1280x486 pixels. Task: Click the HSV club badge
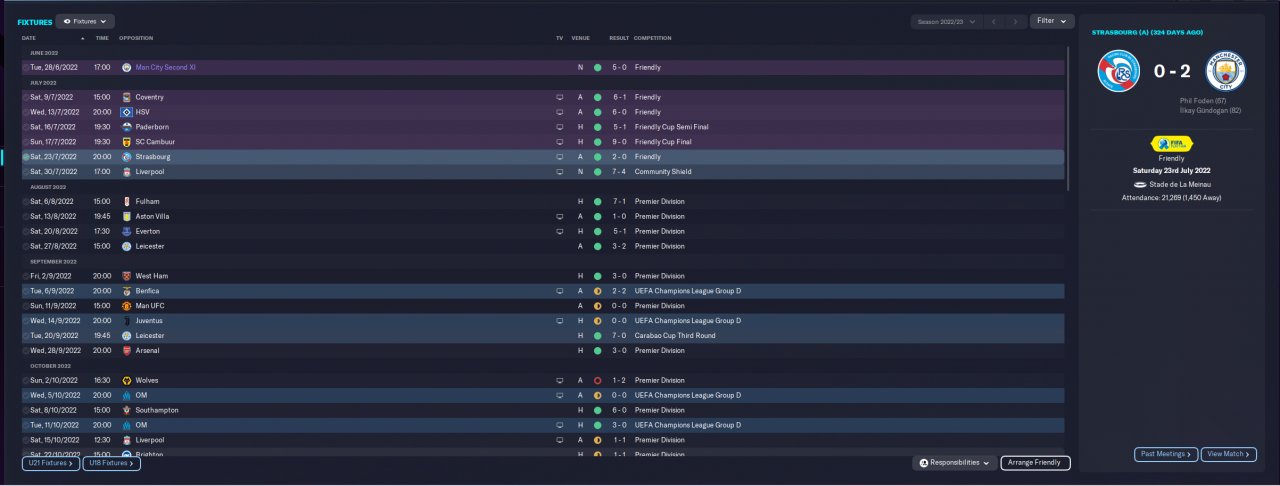(127, 112)
